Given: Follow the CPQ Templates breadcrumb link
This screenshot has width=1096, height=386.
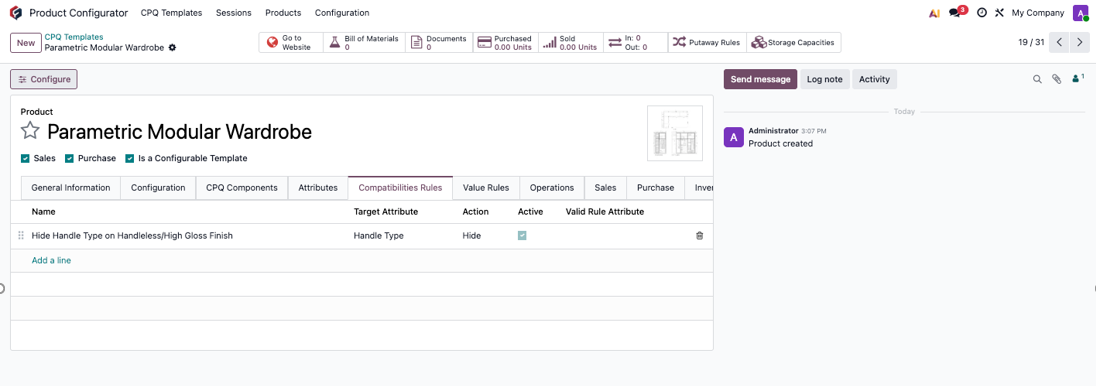Looking at the screenshot, I should [74, 37].
